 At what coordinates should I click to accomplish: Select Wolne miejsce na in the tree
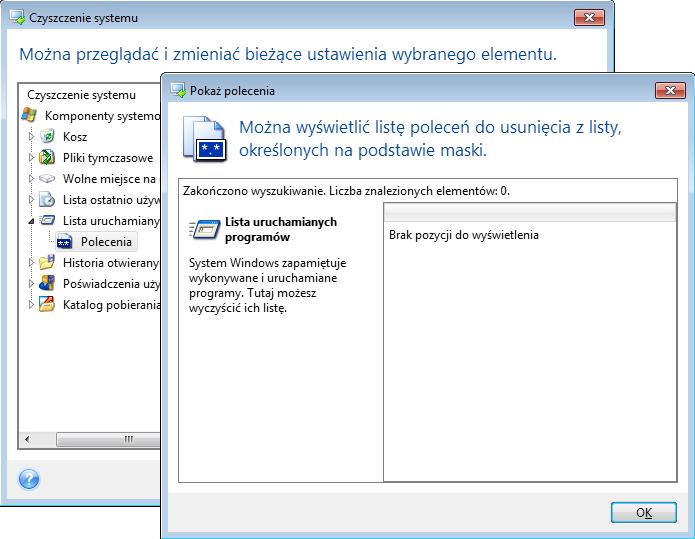pos(109,179)
